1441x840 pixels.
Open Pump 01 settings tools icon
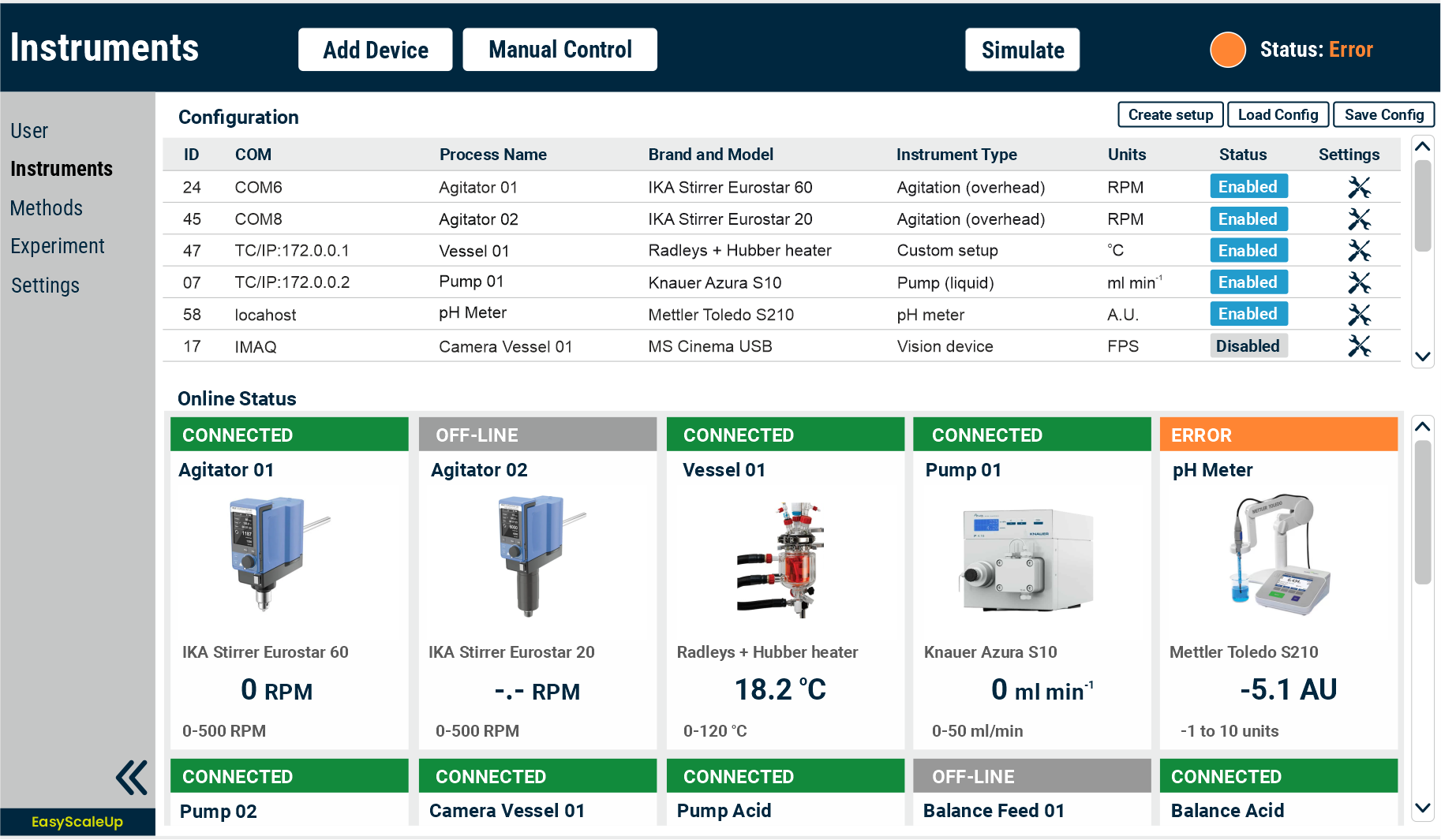click(x=1358, y=282)
